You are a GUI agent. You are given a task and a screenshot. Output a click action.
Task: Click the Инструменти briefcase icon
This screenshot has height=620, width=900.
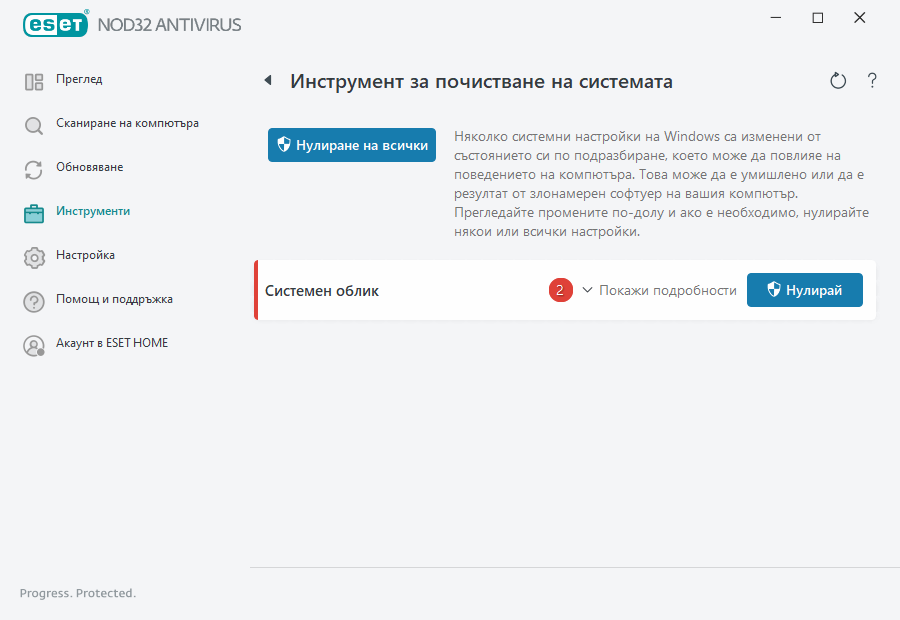click(34, 211)
